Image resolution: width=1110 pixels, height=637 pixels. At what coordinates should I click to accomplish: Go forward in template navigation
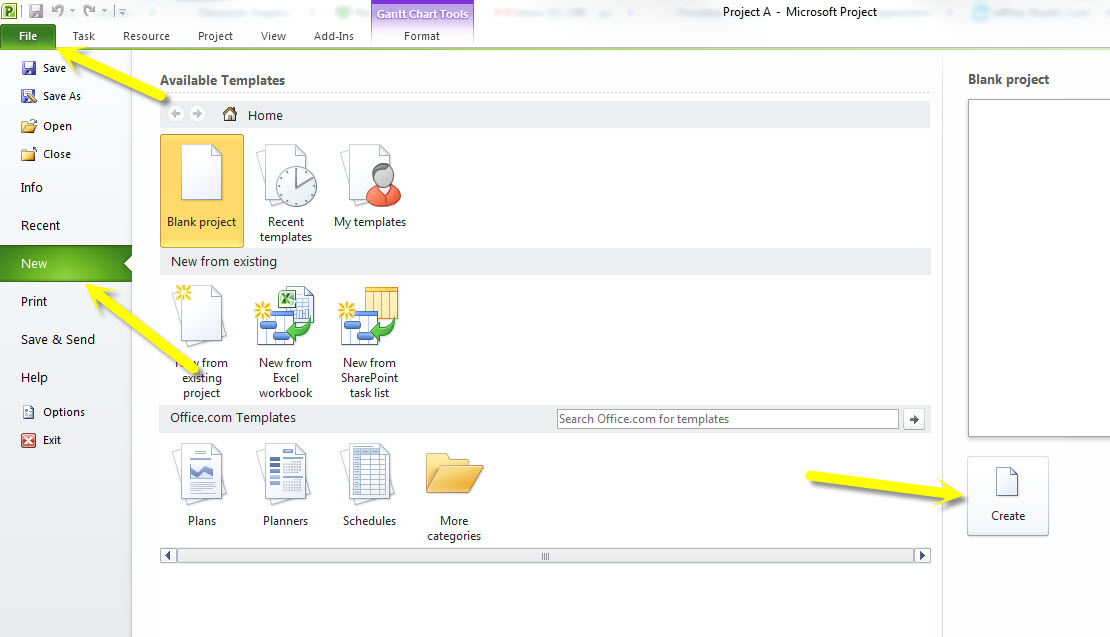[x=198, y=114]
